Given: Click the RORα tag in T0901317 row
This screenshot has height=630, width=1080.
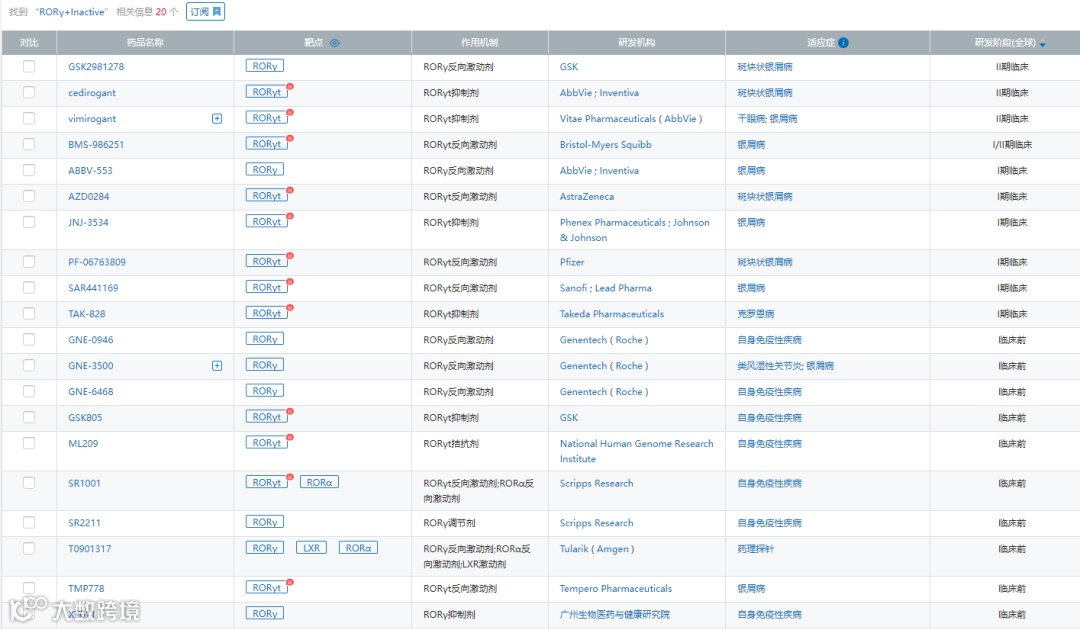Looking at the screenshot, I should point(358,548).
